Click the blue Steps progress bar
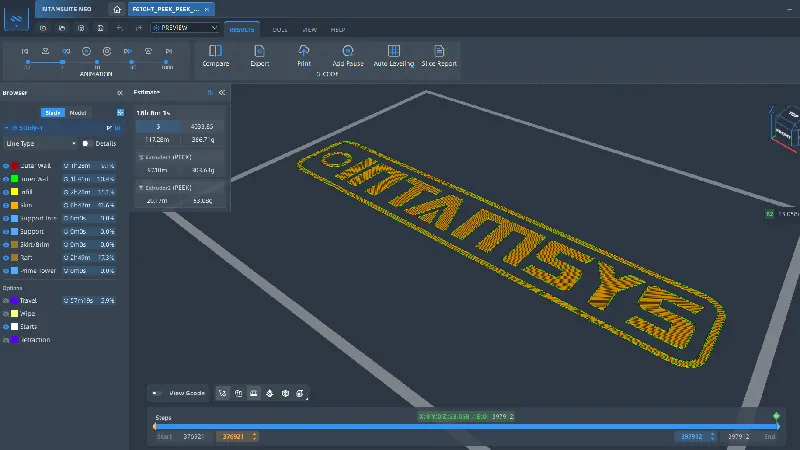Viewport: 800px width, 450px height. pyautogui.click(x=466, y=426)
